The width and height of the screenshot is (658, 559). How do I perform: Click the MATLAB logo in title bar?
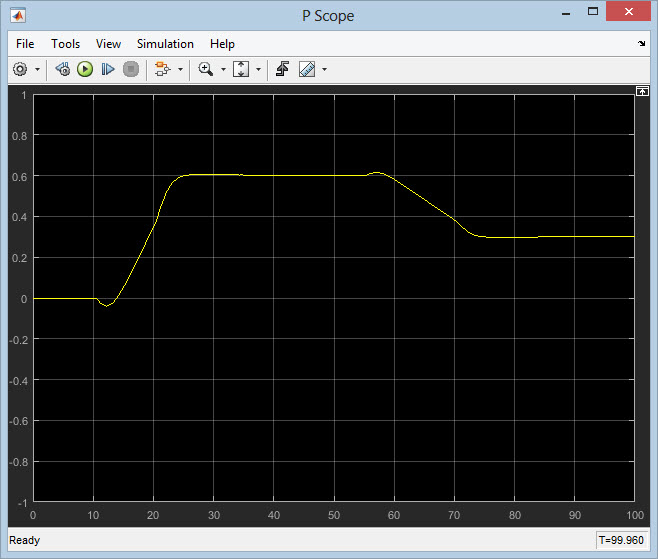click(x=18, y=16)
